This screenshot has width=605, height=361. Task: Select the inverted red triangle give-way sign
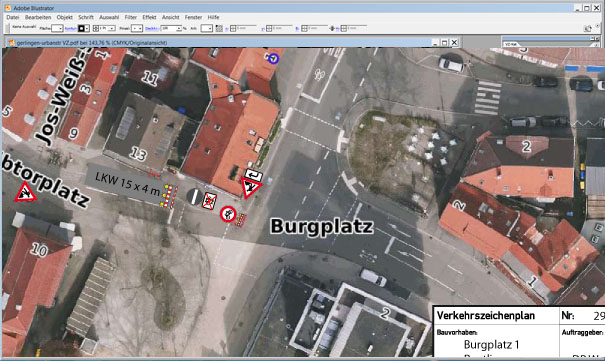(251, 187)
